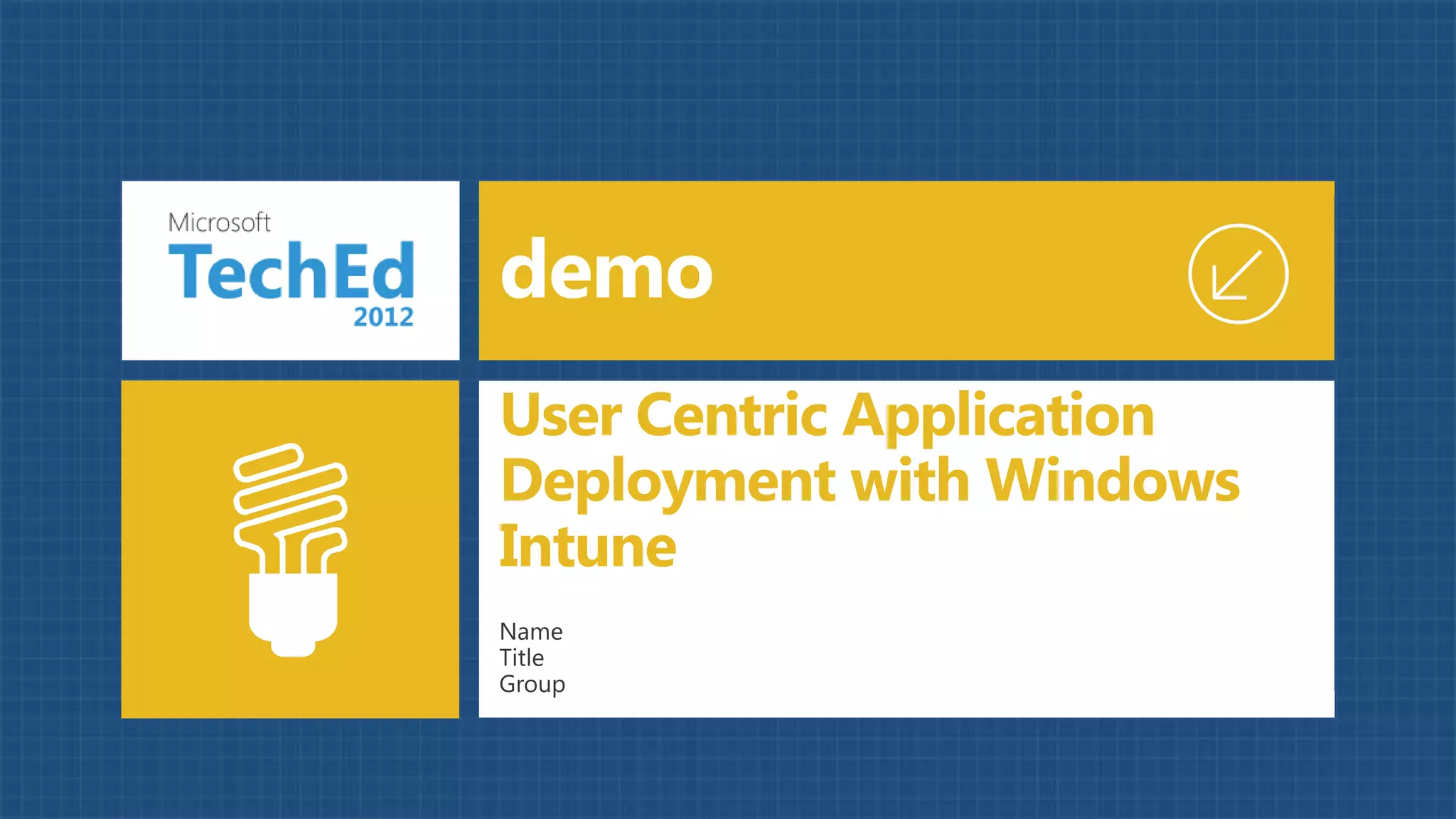The height and width of the screenshot is (819, 1456).
Task: Click the 'Group' placeholder text
Action: 532,684
